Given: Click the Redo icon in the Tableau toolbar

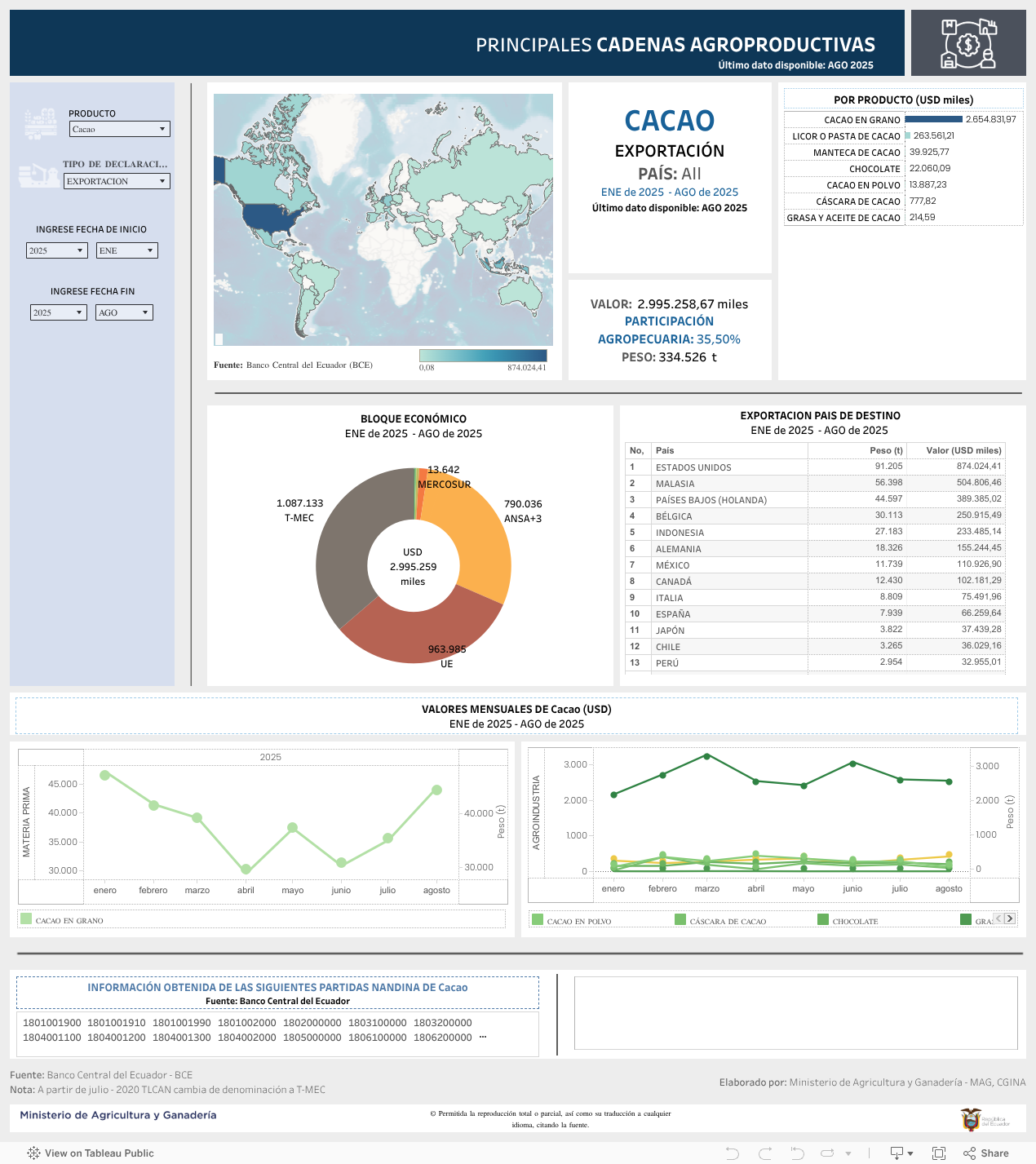Looking at the screenshot, I should click(x=764, y=1153).
